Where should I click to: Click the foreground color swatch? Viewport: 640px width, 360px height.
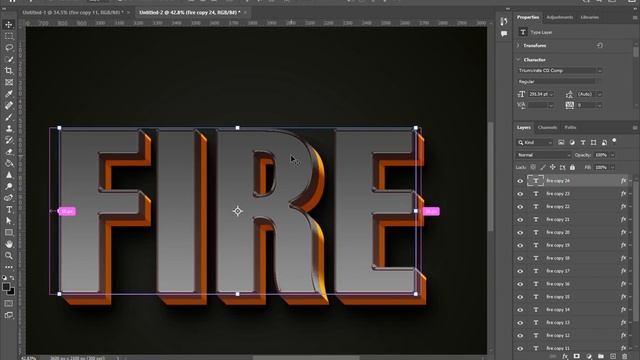point(6,287)
